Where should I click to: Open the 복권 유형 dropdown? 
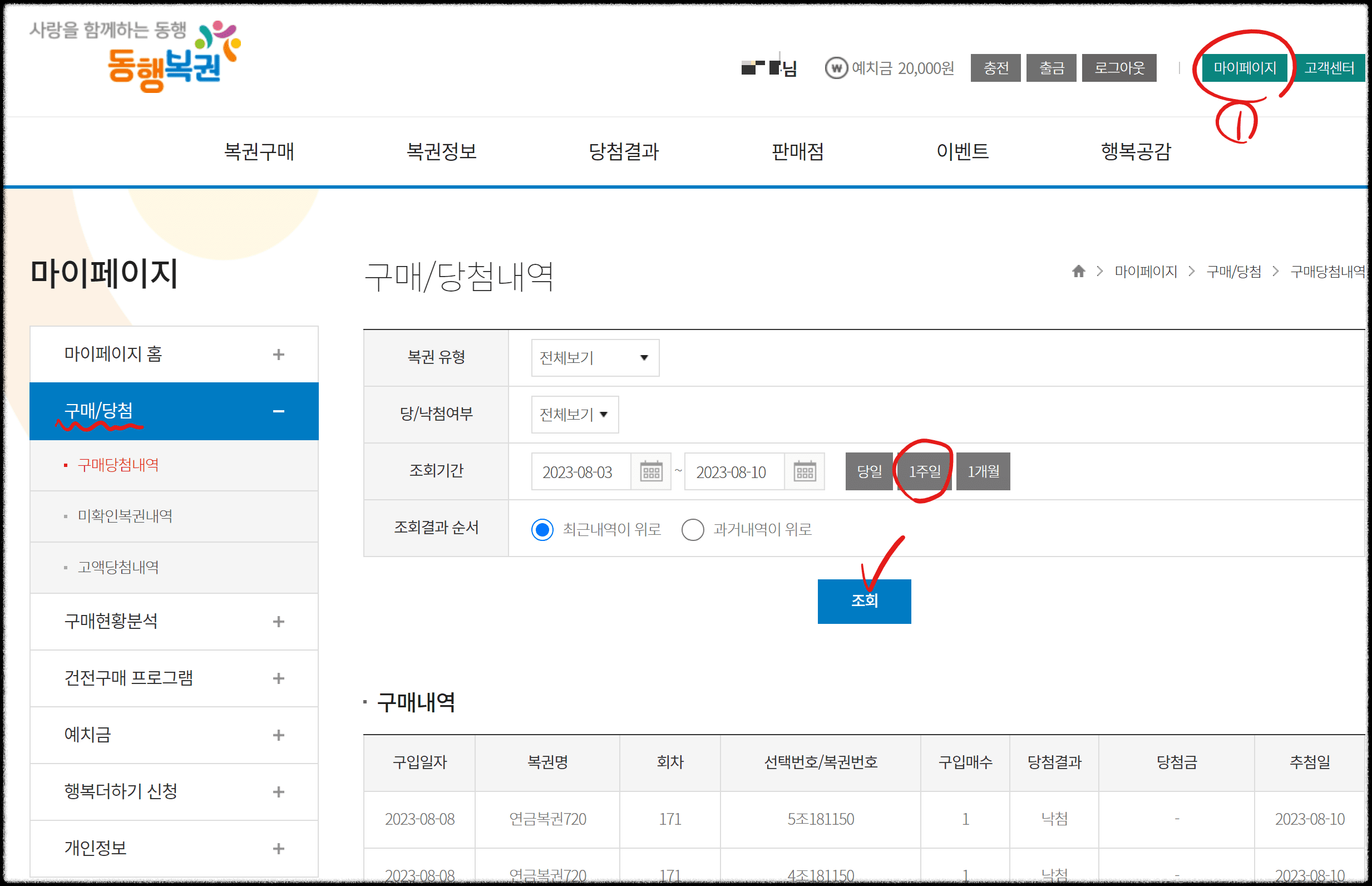point(595,358)
